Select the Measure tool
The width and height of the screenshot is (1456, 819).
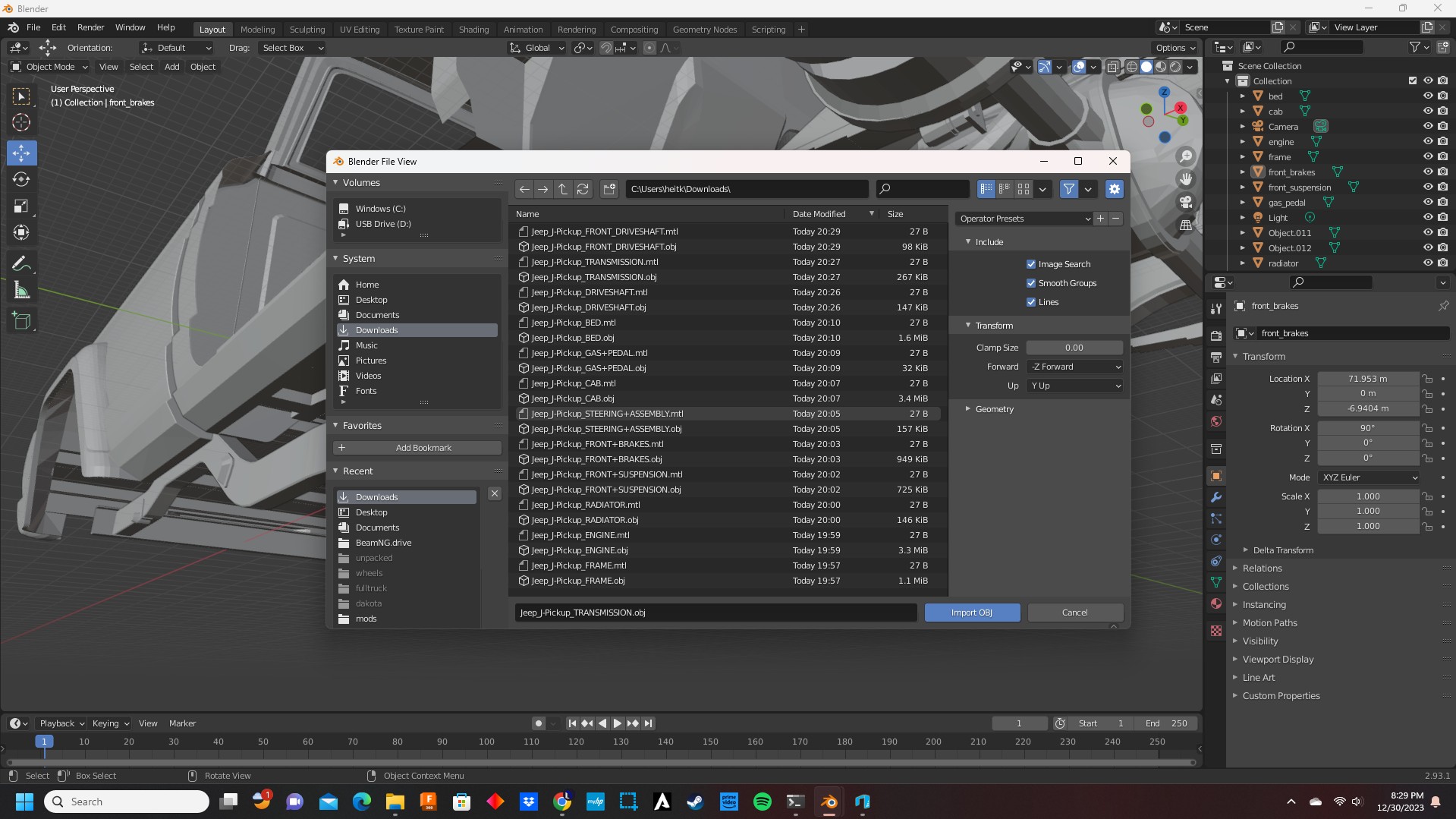21,290
